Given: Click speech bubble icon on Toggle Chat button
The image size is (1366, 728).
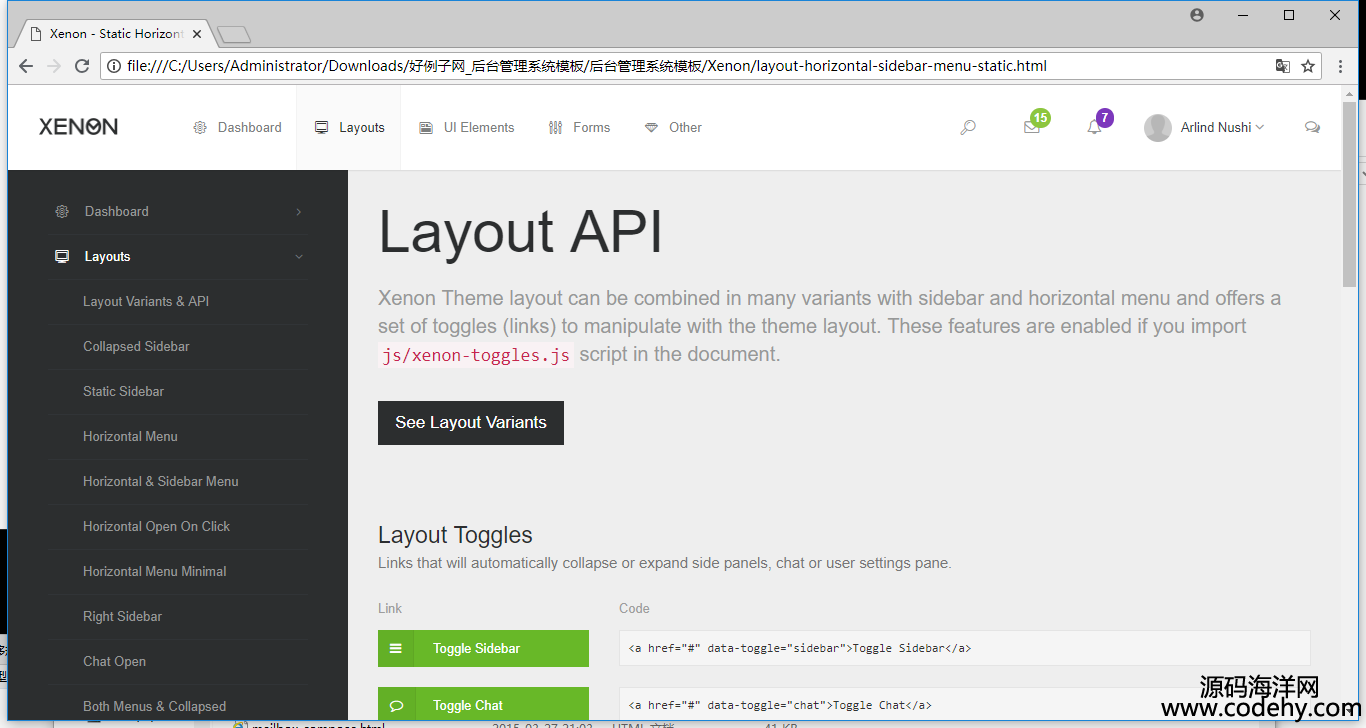Looking at the screenshot, I should tap(396, 706).
